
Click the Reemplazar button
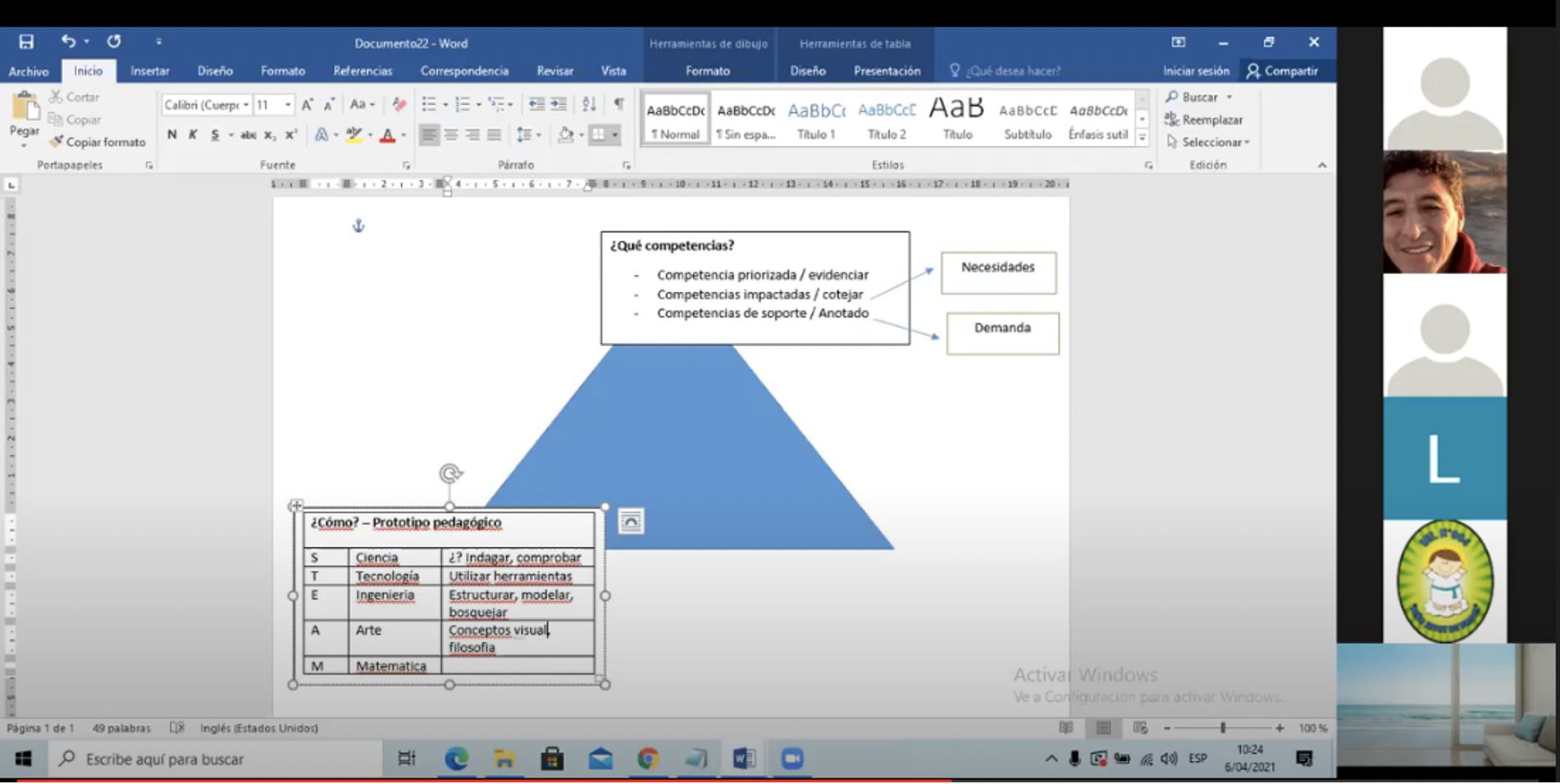pyautogui.click(x=1204, y=120)
